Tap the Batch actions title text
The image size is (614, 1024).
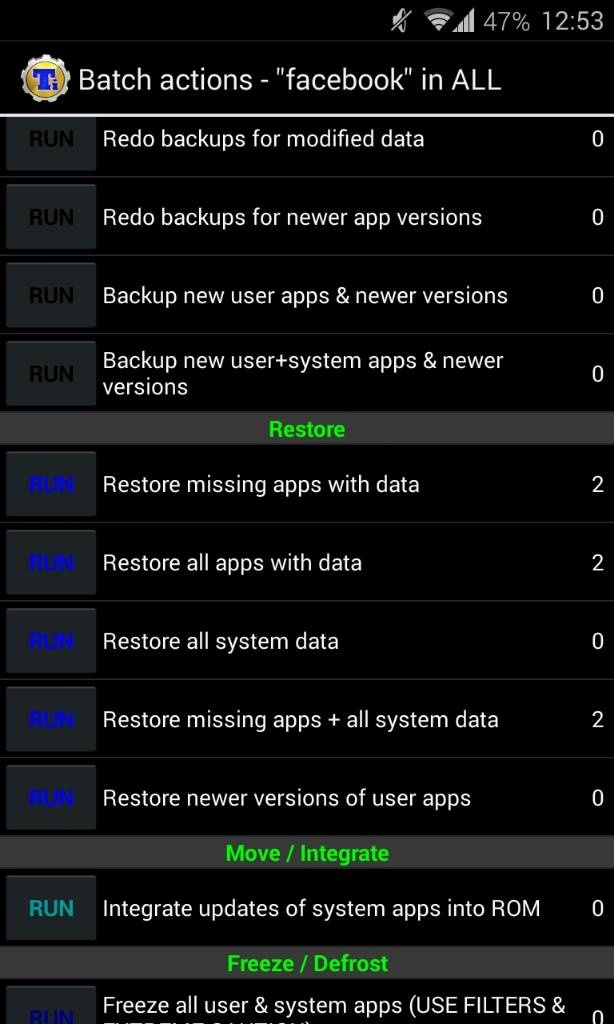tap(289, 80)
